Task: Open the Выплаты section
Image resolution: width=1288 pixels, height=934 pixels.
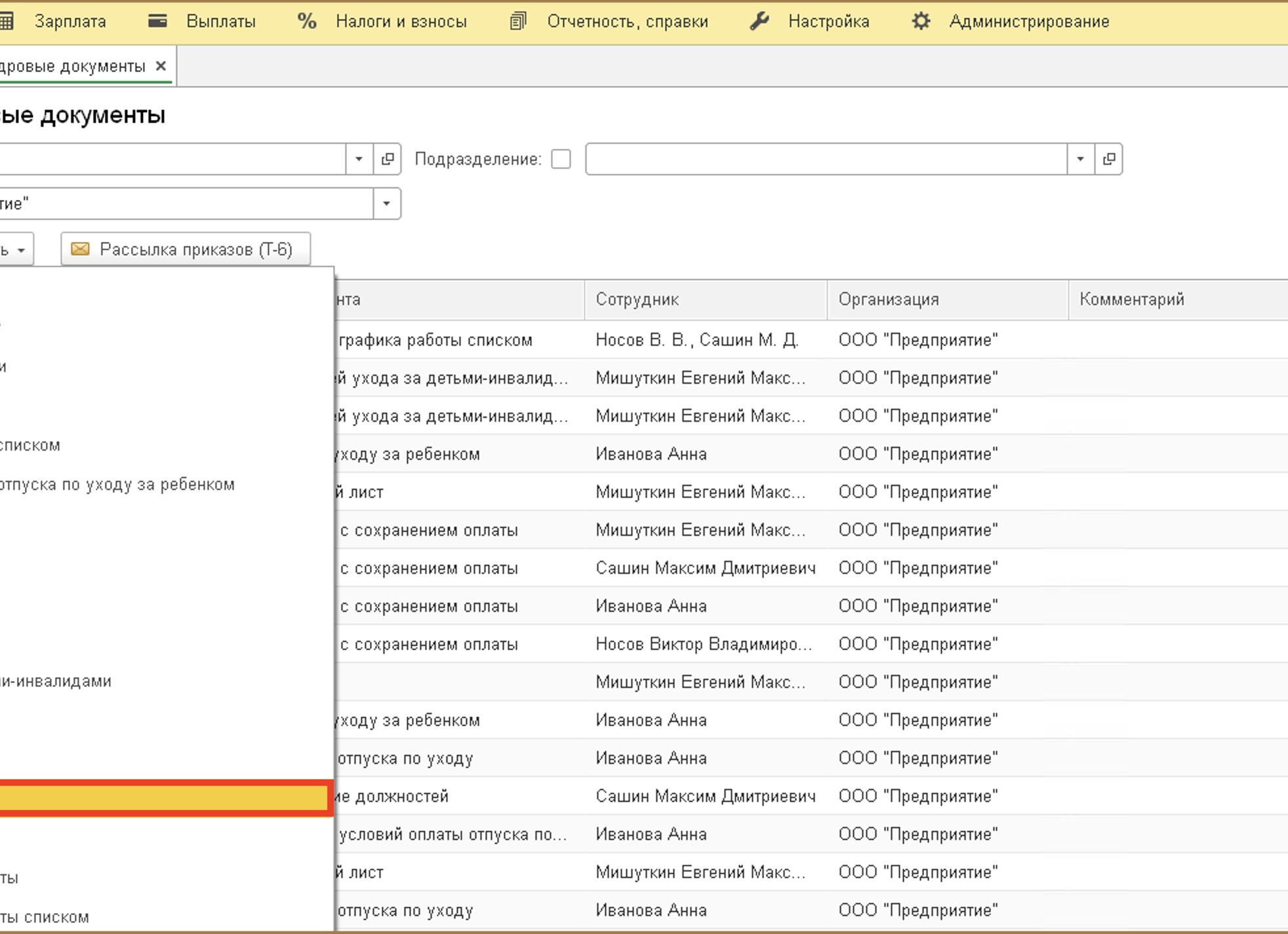Action: click(220, 22)
